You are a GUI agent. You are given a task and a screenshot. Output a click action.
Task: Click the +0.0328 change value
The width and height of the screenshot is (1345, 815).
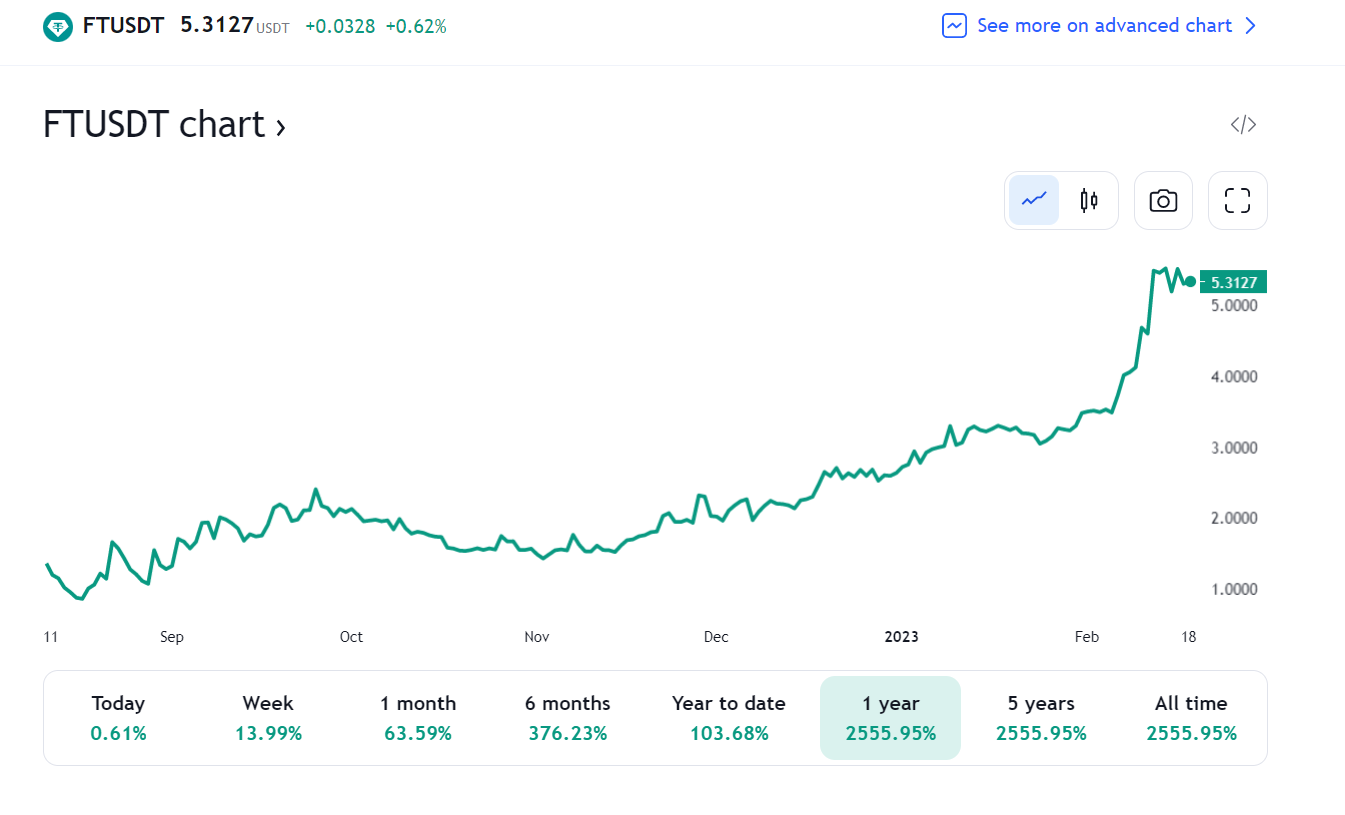click(x=340, y=27)
